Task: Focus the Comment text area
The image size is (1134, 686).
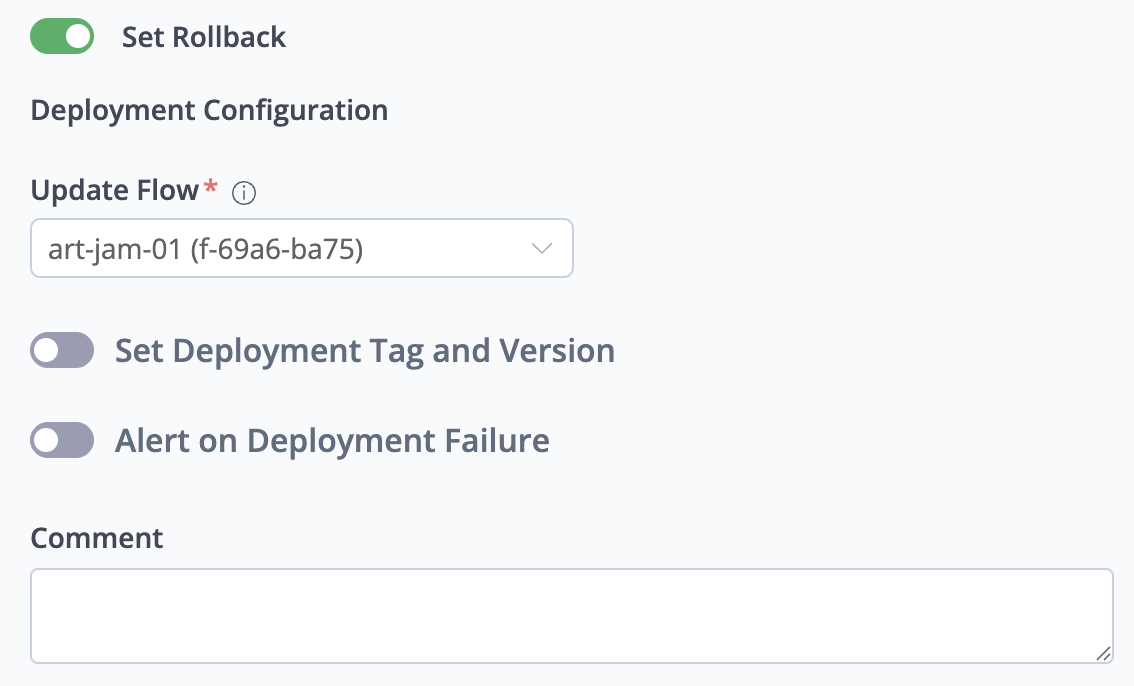Action: pyautogui.click(x=570, y=615)
